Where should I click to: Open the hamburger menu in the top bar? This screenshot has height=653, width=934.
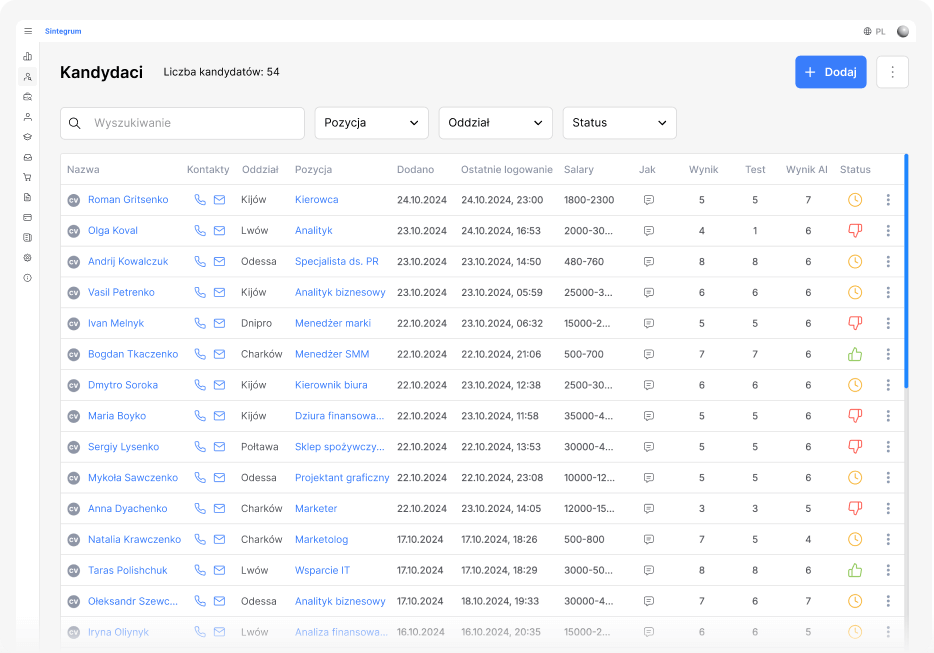tap(28, 31)
